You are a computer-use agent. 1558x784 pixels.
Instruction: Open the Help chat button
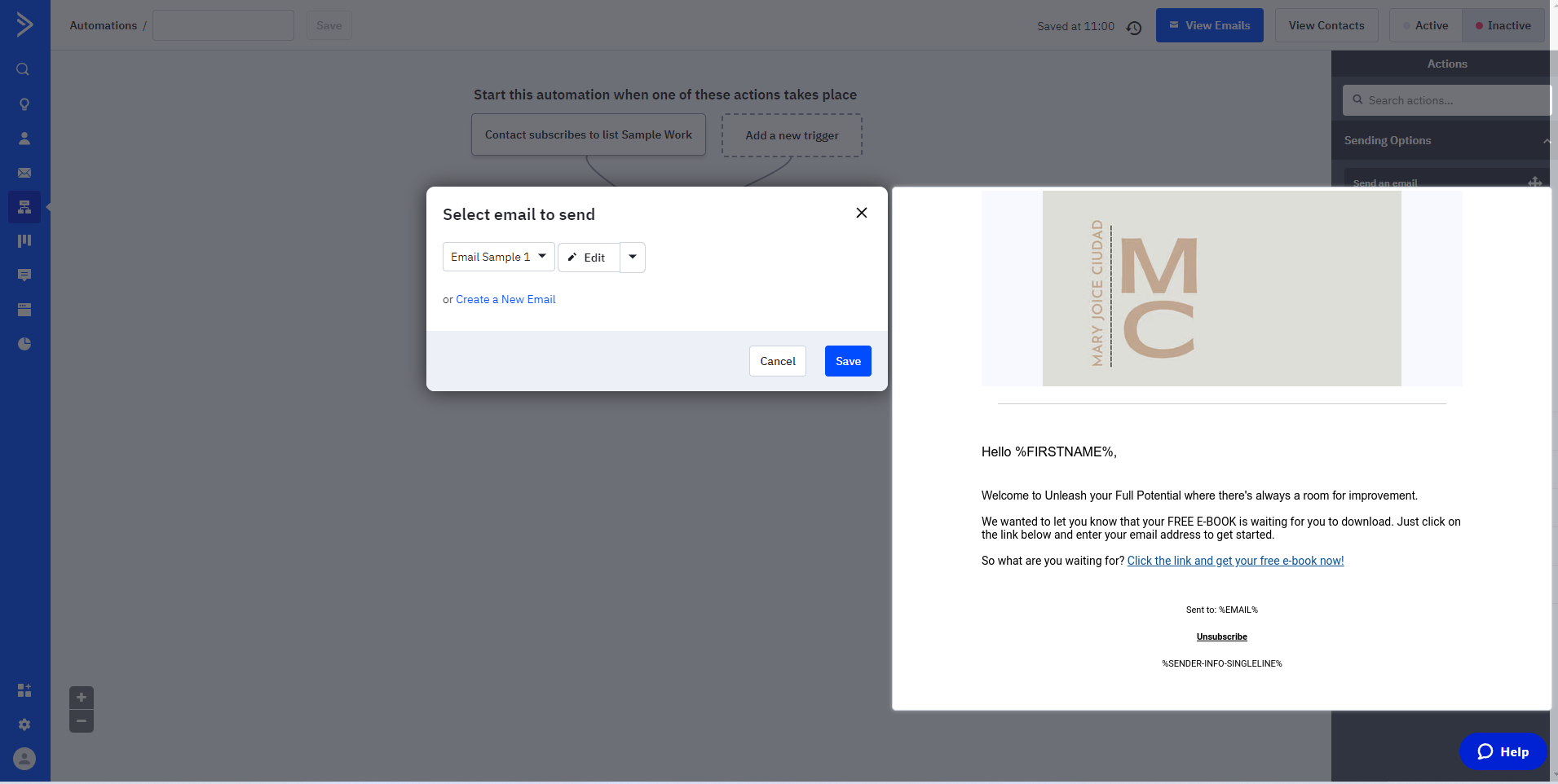(x=1503, y=751)
